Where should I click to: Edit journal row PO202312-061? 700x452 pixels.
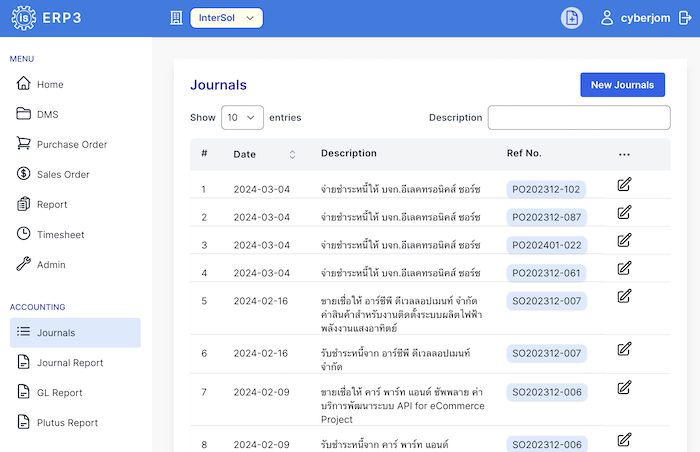coord(624,268)
